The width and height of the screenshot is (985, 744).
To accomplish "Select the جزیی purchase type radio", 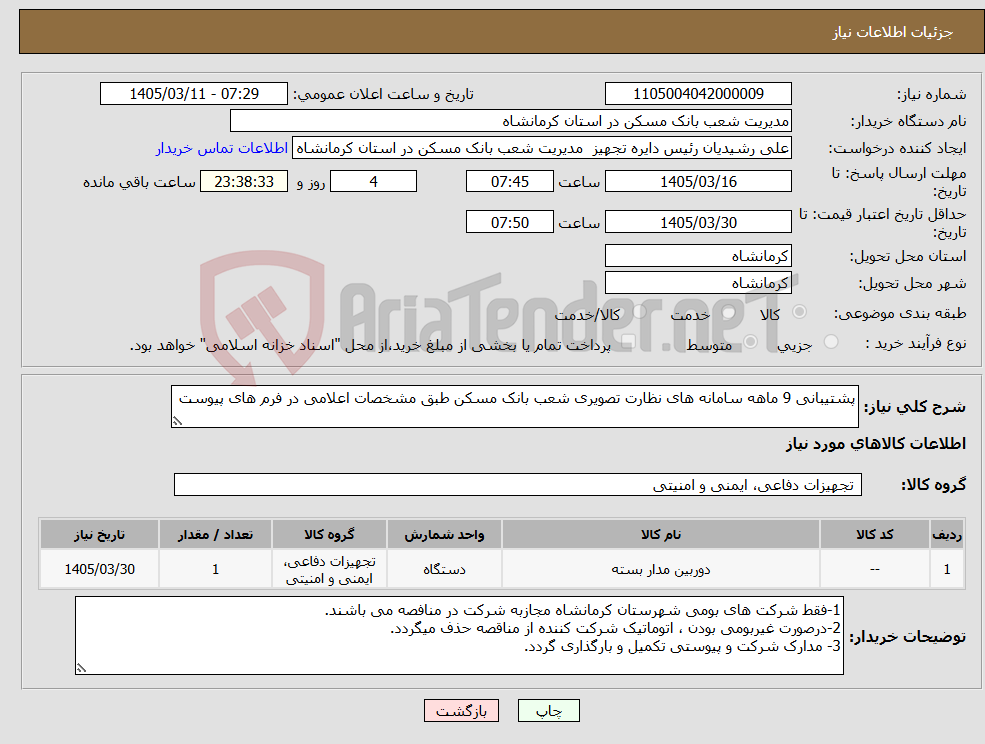I will click(830, 342).
